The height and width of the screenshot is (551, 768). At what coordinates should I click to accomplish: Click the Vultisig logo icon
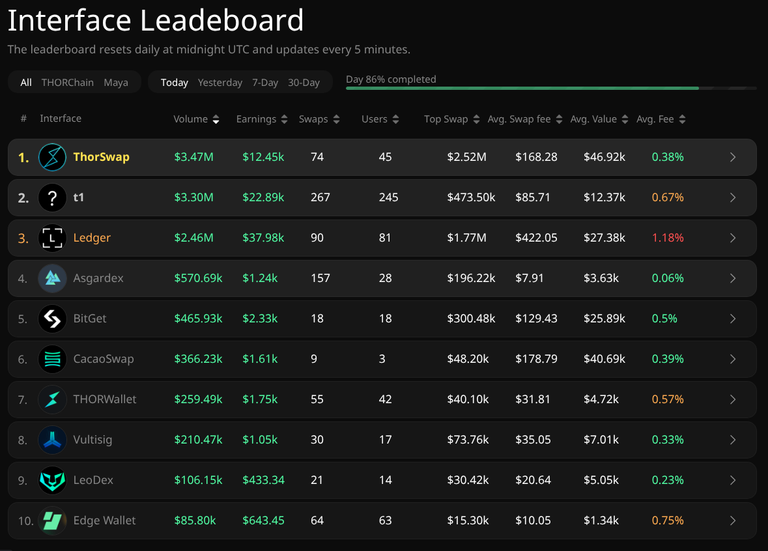tap(52, 440)
